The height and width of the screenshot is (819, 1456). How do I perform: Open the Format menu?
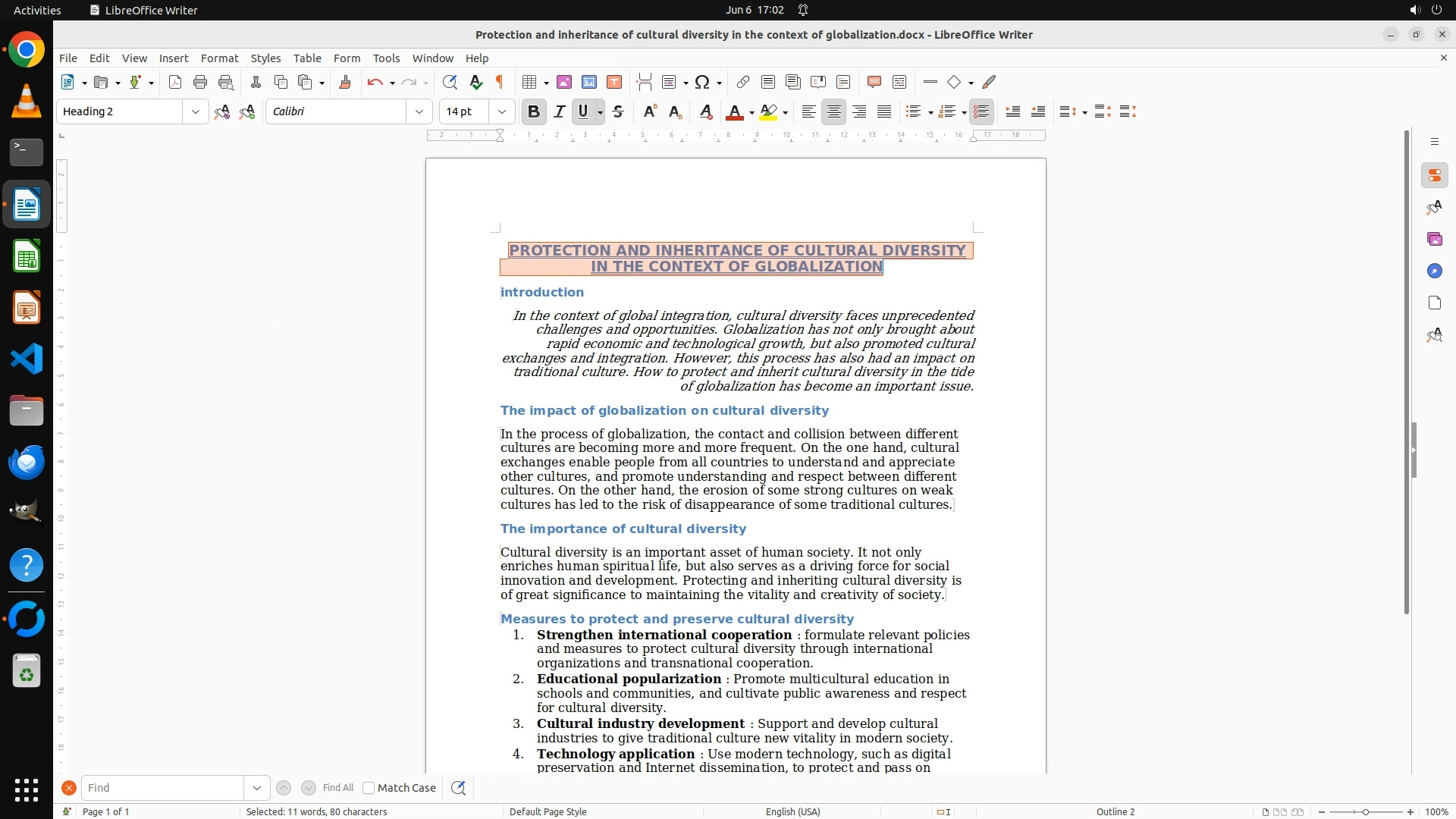(219, 58)
